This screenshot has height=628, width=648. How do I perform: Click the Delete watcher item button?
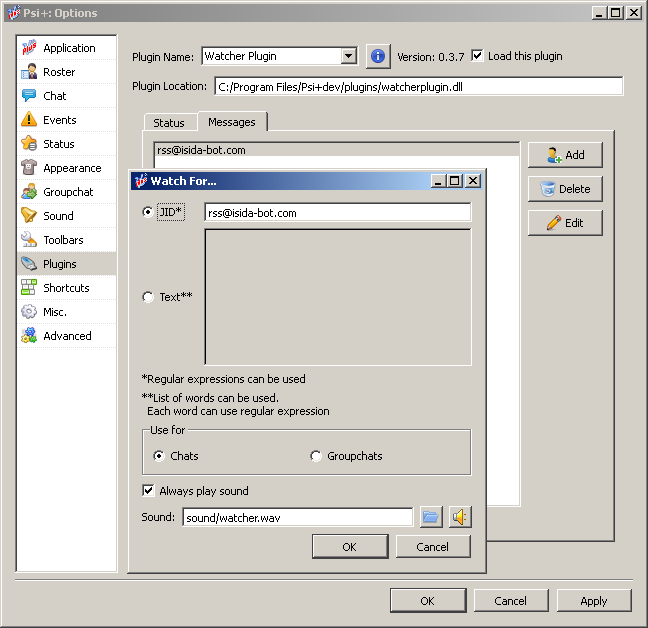pos(565,189)
